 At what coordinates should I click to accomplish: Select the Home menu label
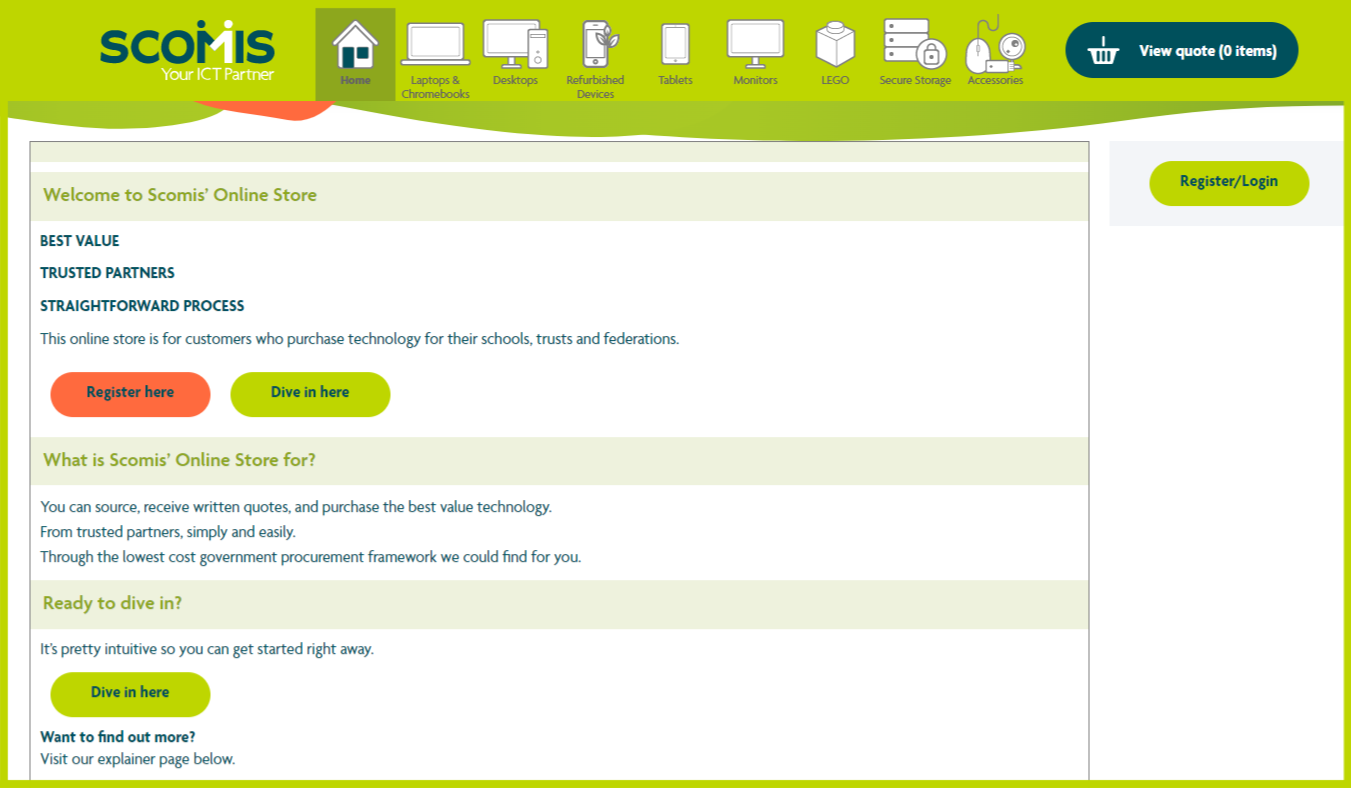[x=355, y=81]
